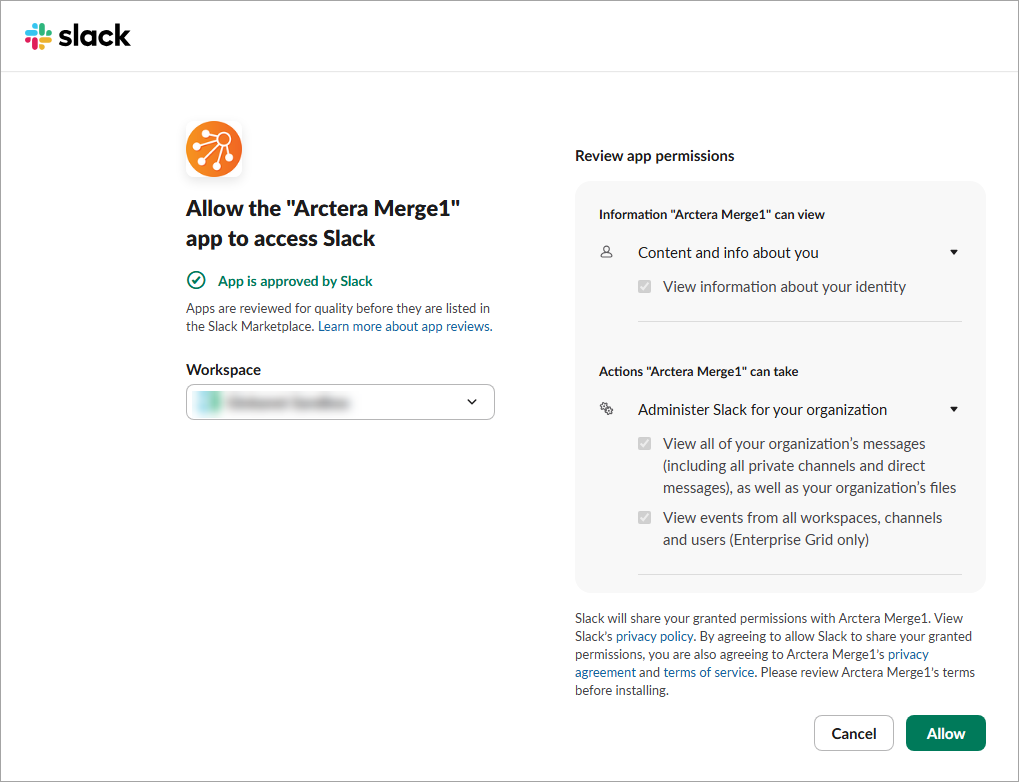
Task: Click the green approved checkmark icon
Action: [196, 280]
